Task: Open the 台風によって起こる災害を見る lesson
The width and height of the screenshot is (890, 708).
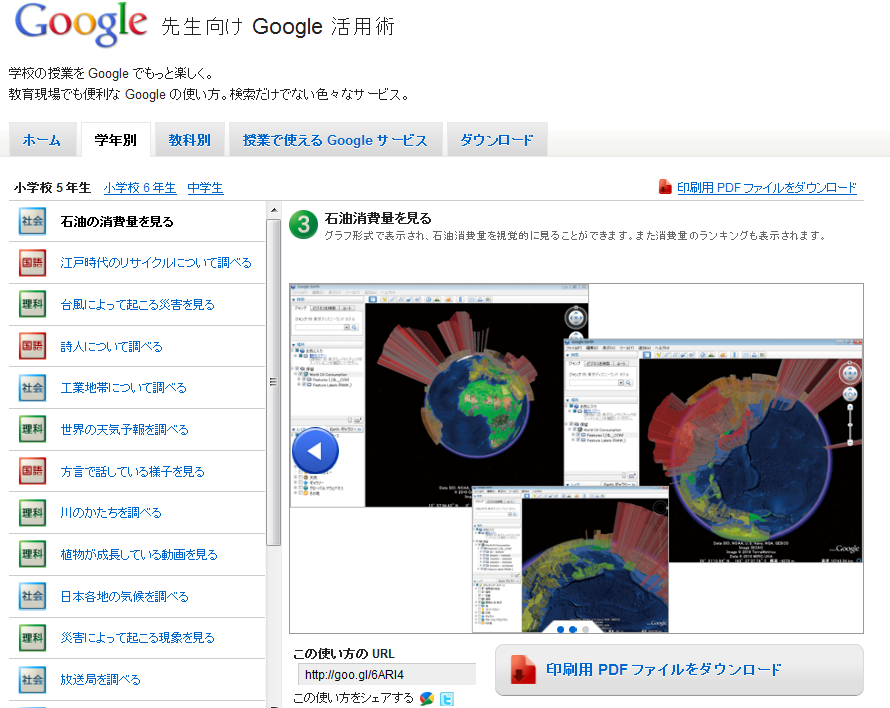Action: [x=138, y=305]
